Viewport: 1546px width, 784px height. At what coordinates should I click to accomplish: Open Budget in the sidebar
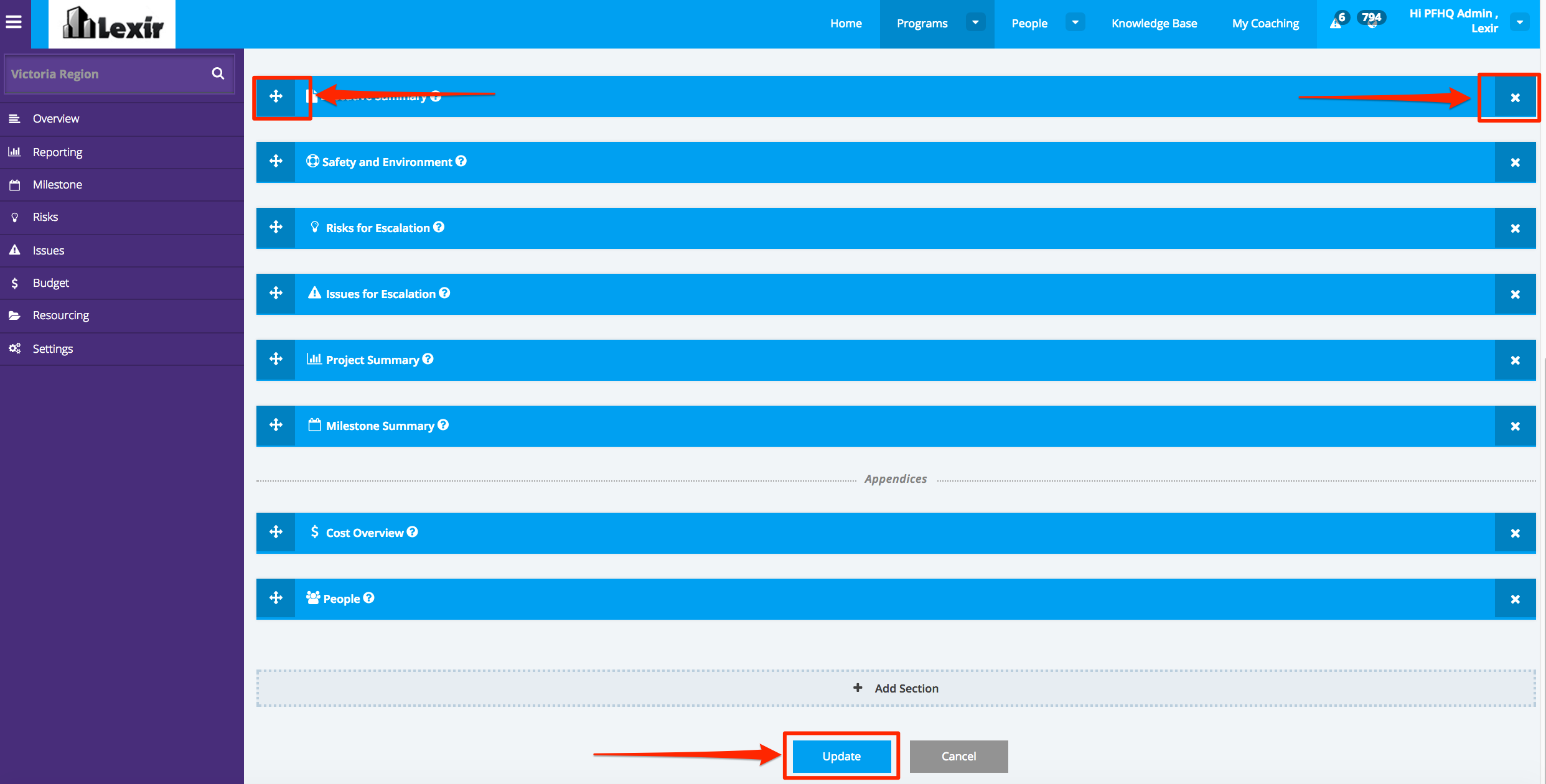pos(51,283)
